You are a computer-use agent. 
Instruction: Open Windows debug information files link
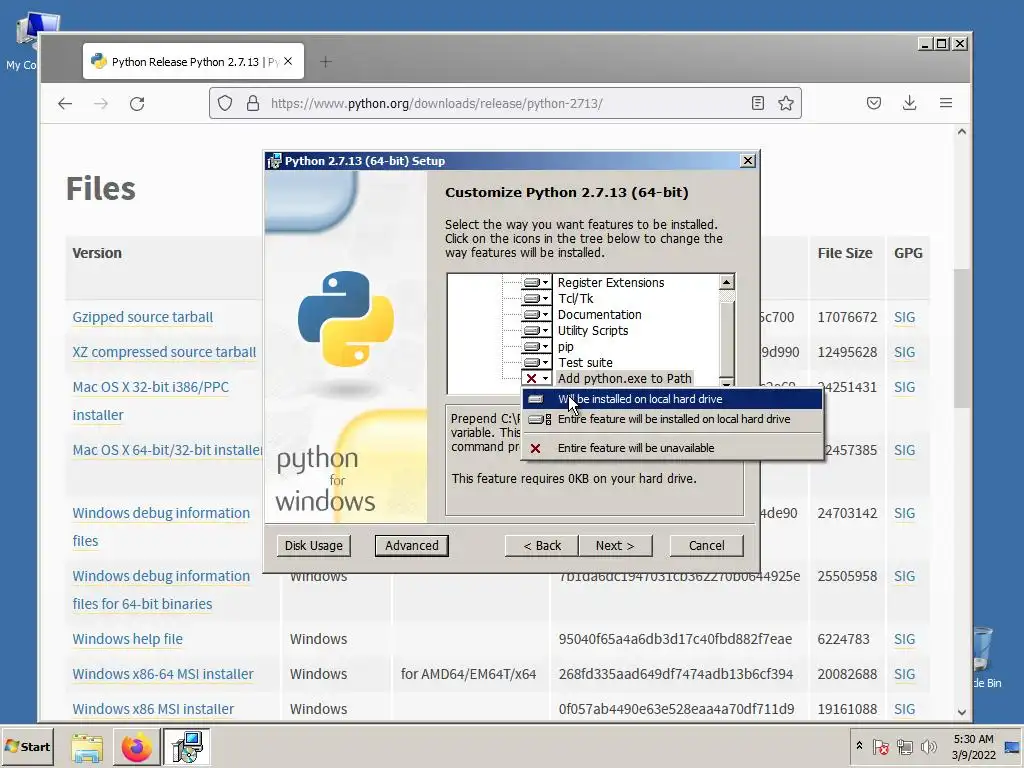[161, 526]
